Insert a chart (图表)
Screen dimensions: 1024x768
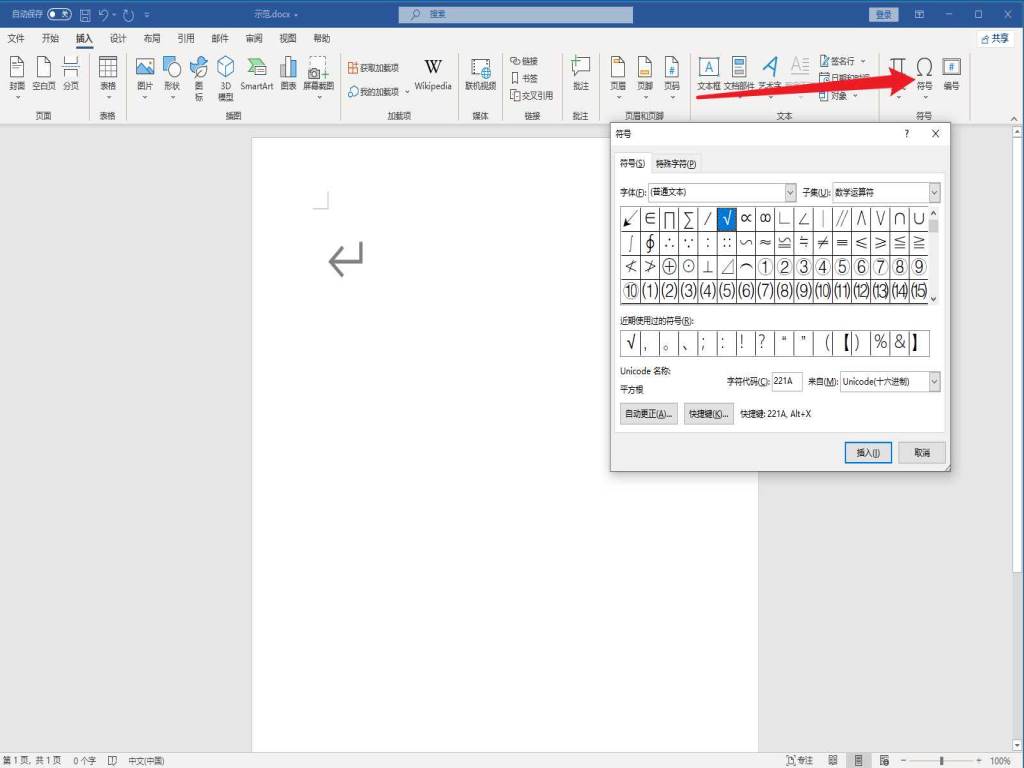288,73
